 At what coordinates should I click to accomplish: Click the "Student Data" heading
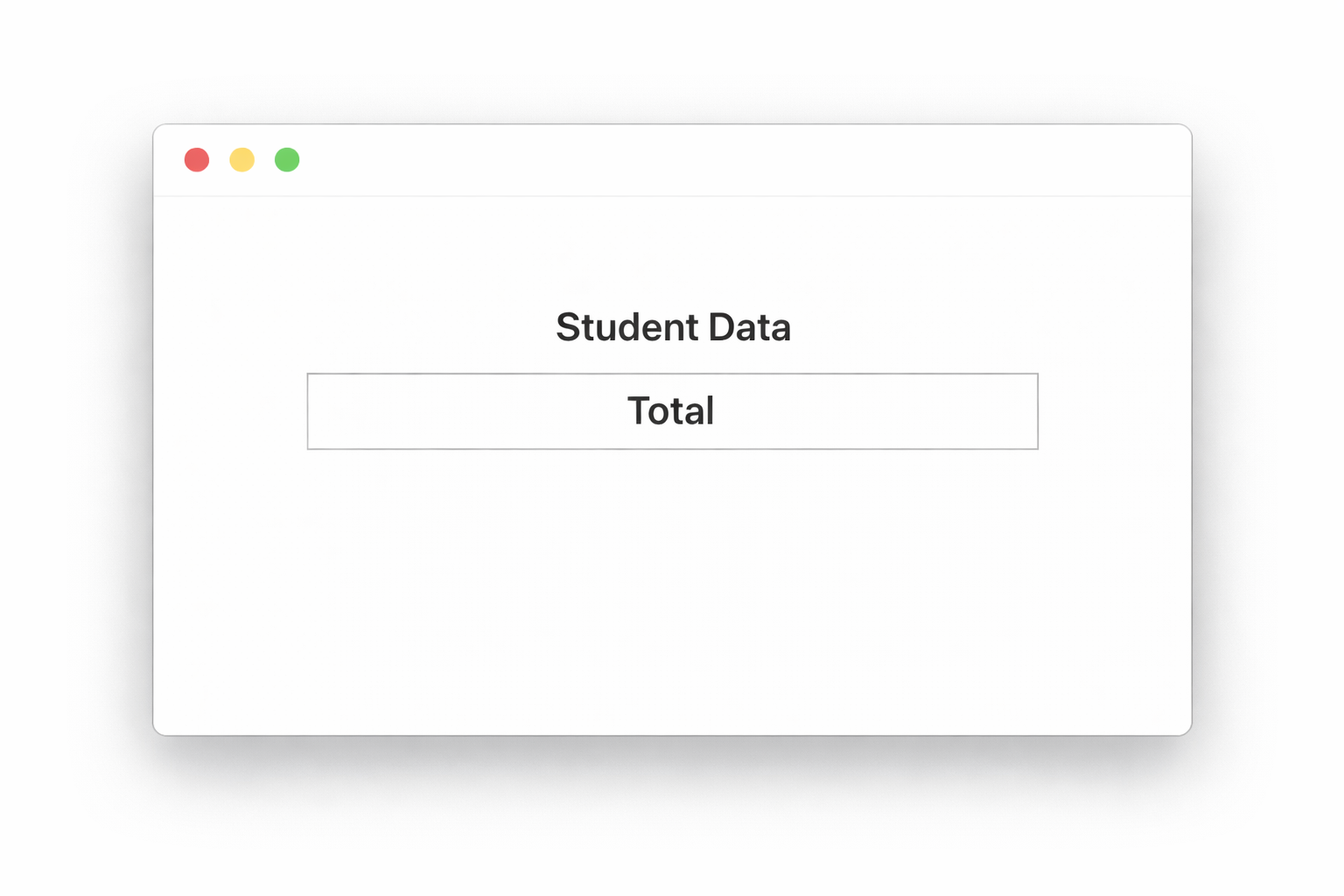point(673,327)
